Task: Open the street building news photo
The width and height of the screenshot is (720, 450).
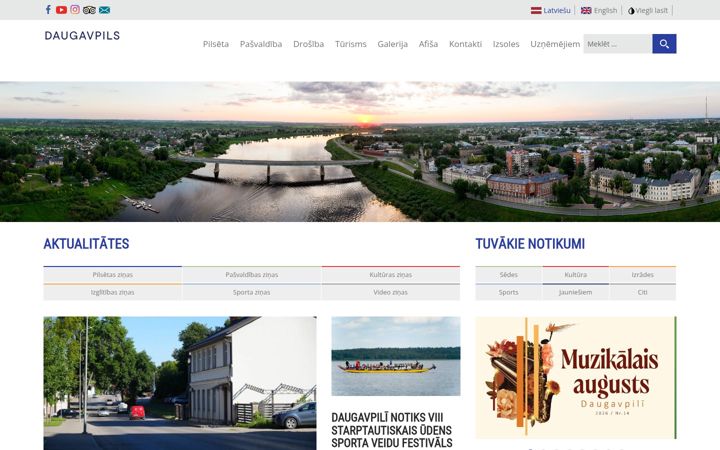Action: [x=180, y=383]
